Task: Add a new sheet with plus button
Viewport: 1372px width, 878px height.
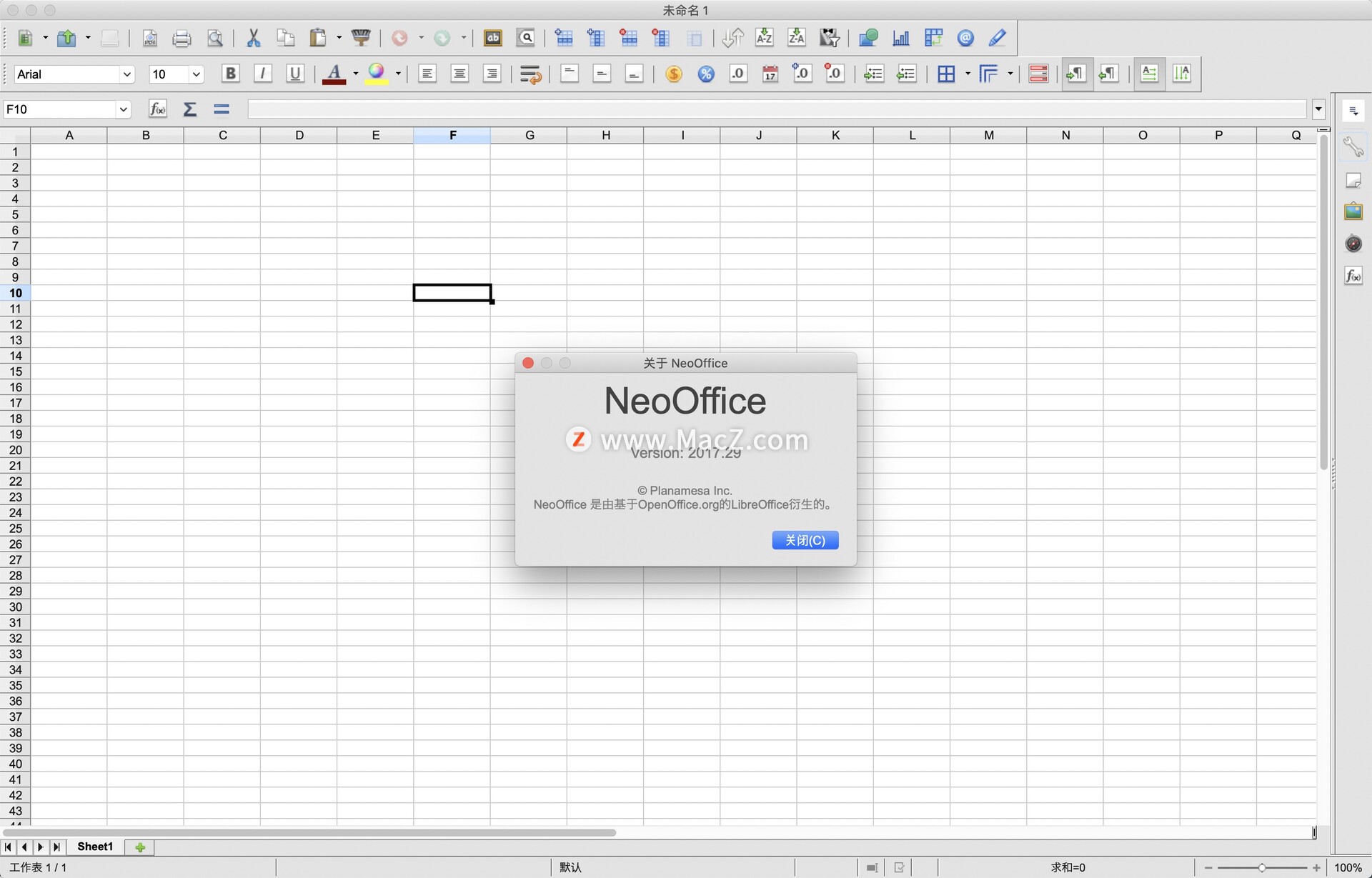Action: tap(140, 847)
